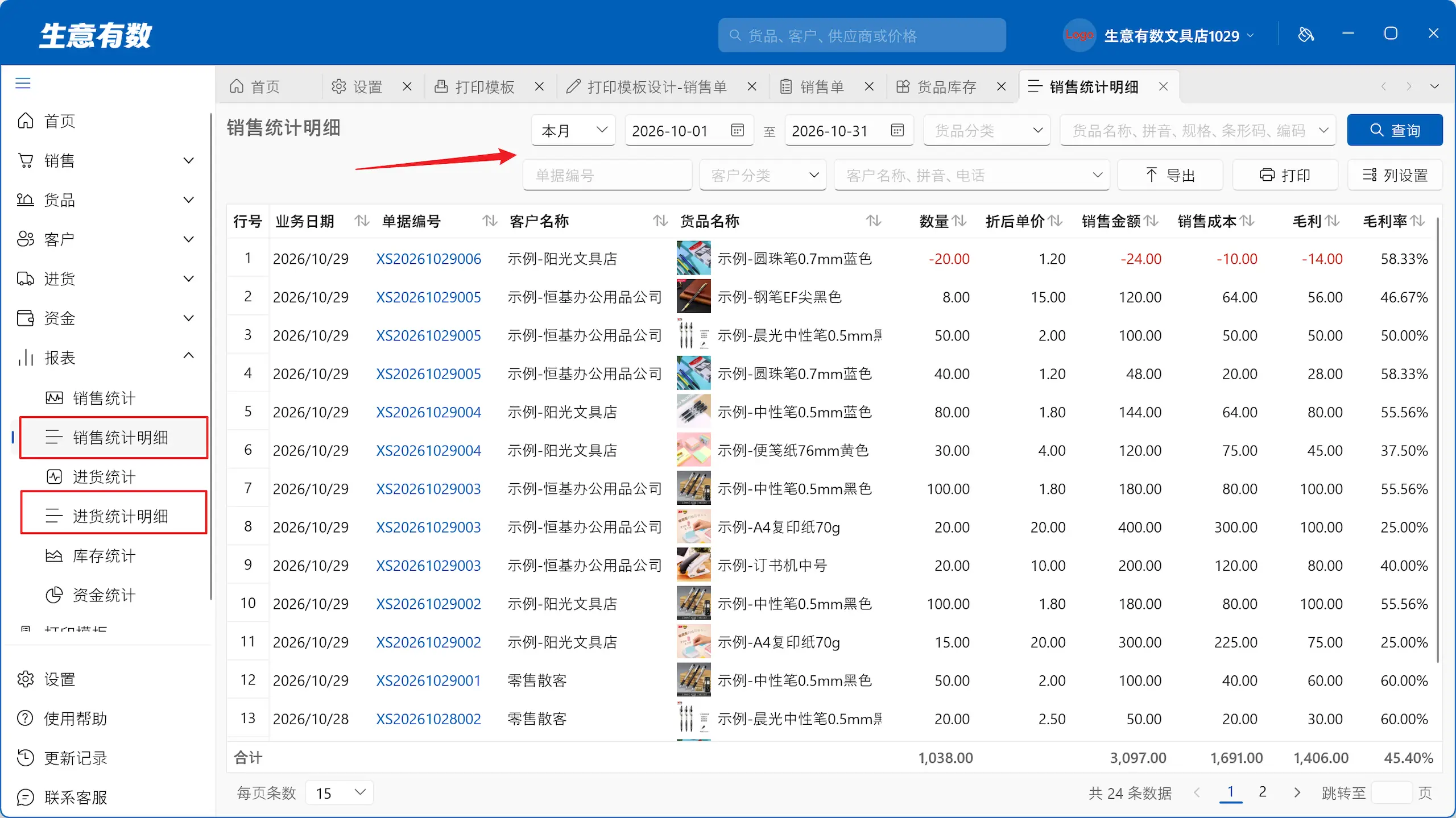Expand the 客户 sidebar menu

(x=189, y=239)
